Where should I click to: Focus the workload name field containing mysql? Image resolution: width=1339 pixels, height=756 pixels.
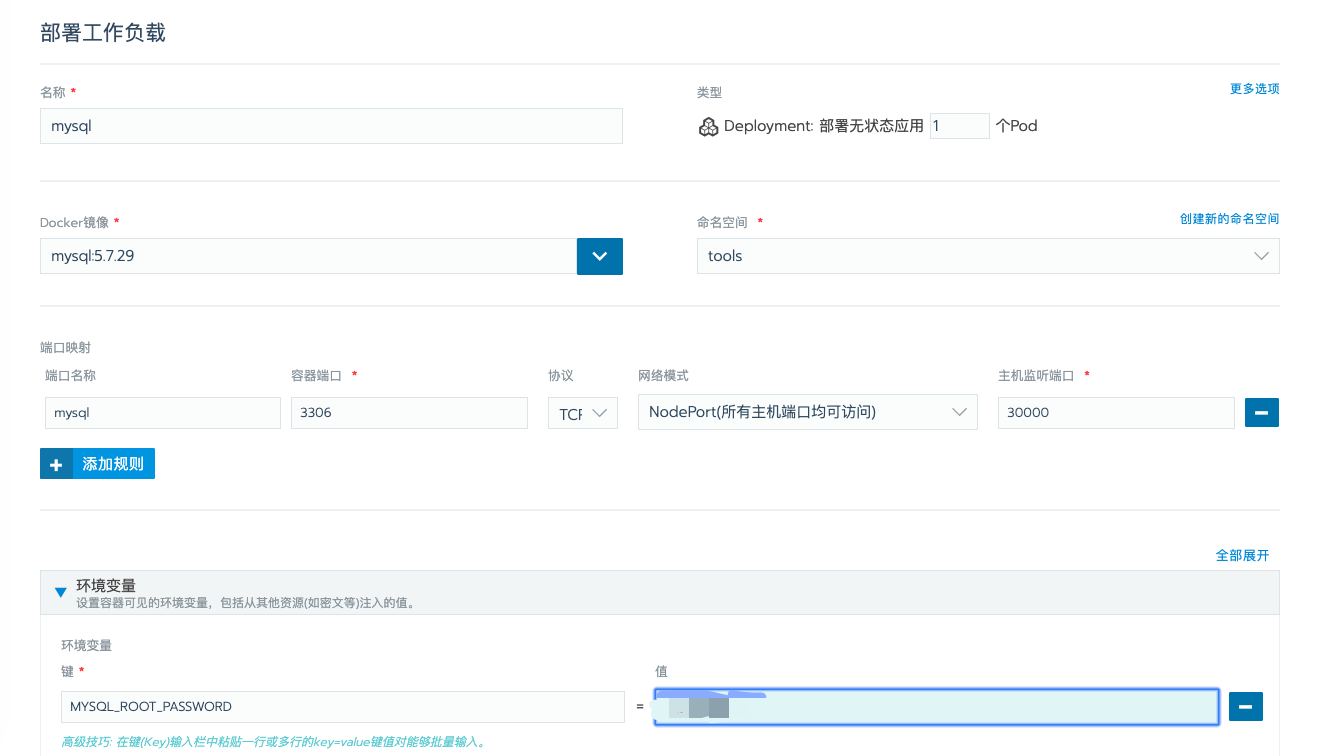pyautogui.click(x=331, y=126)
